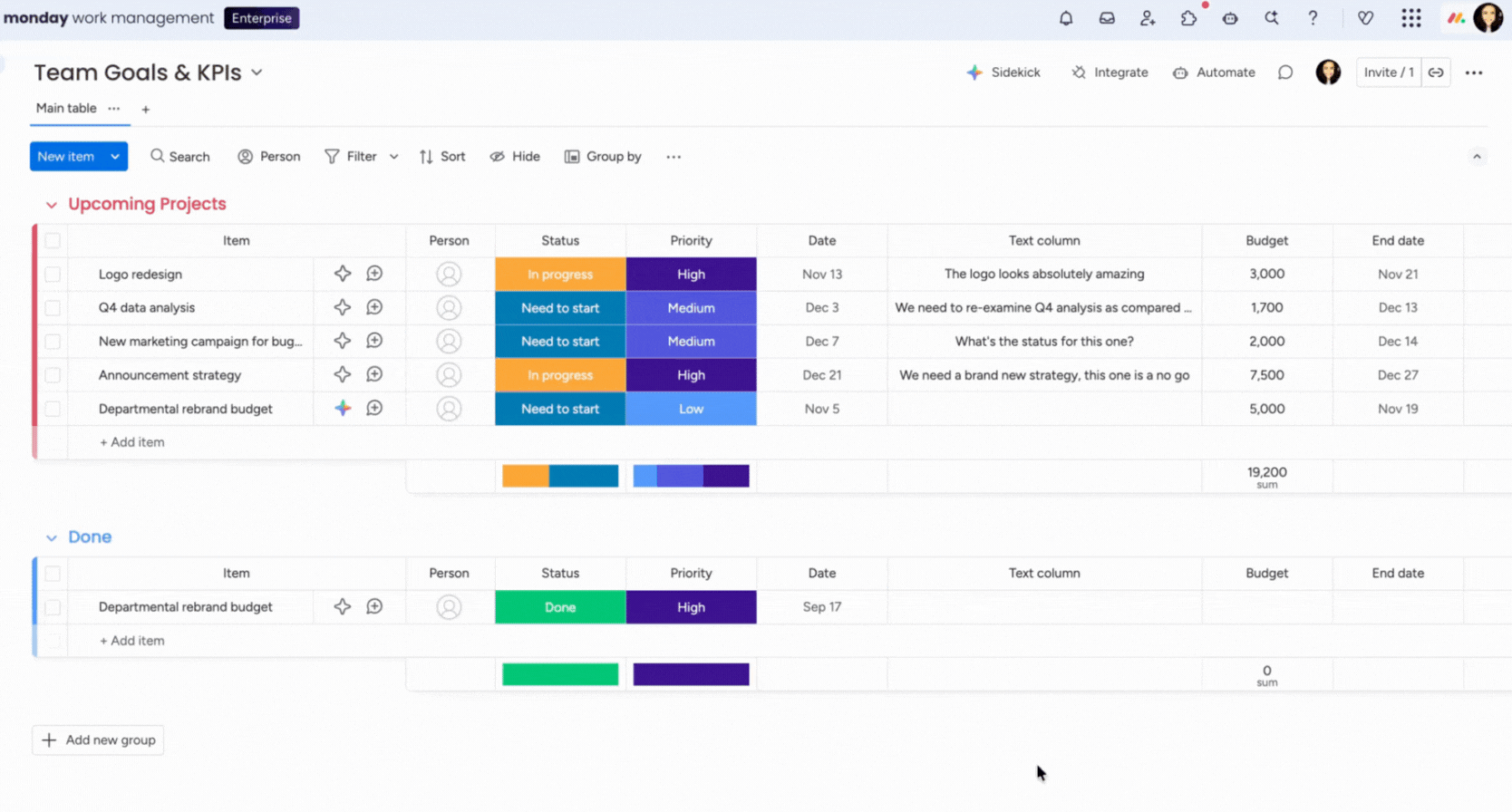Open the inbox icon

1107,18
